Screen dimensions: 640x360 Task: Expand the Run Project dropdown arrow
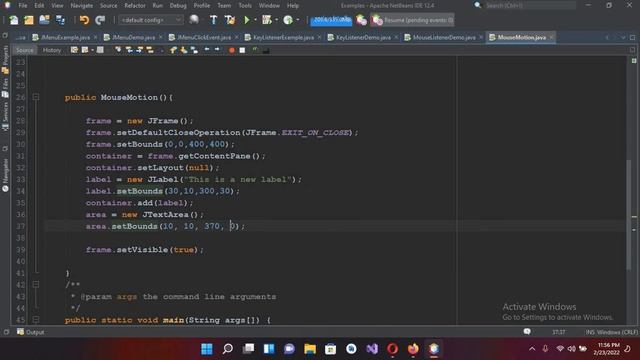255,20
